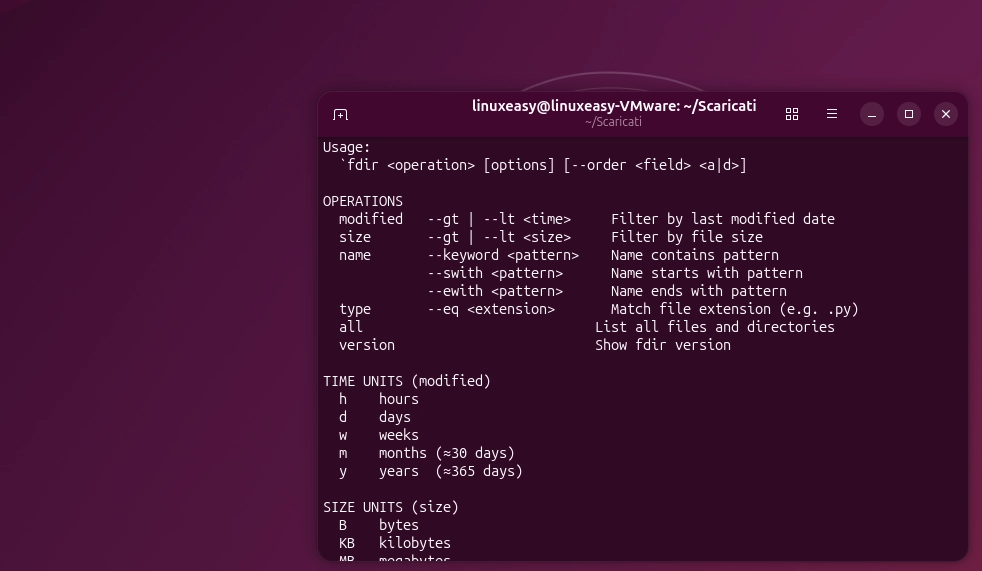Click 'Match file extension (e.g. .py)' text
Viewport: 982px width, 571px height.
pos(735,309)
